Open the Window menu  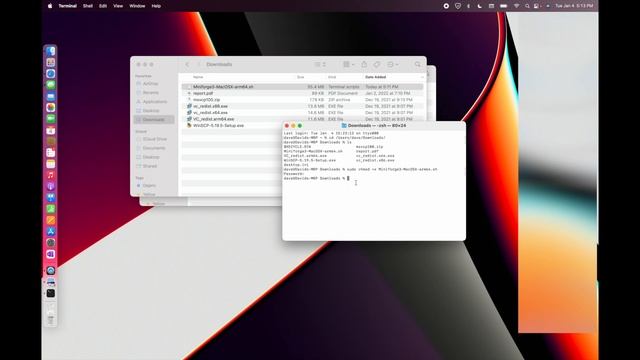pos(137,6)
